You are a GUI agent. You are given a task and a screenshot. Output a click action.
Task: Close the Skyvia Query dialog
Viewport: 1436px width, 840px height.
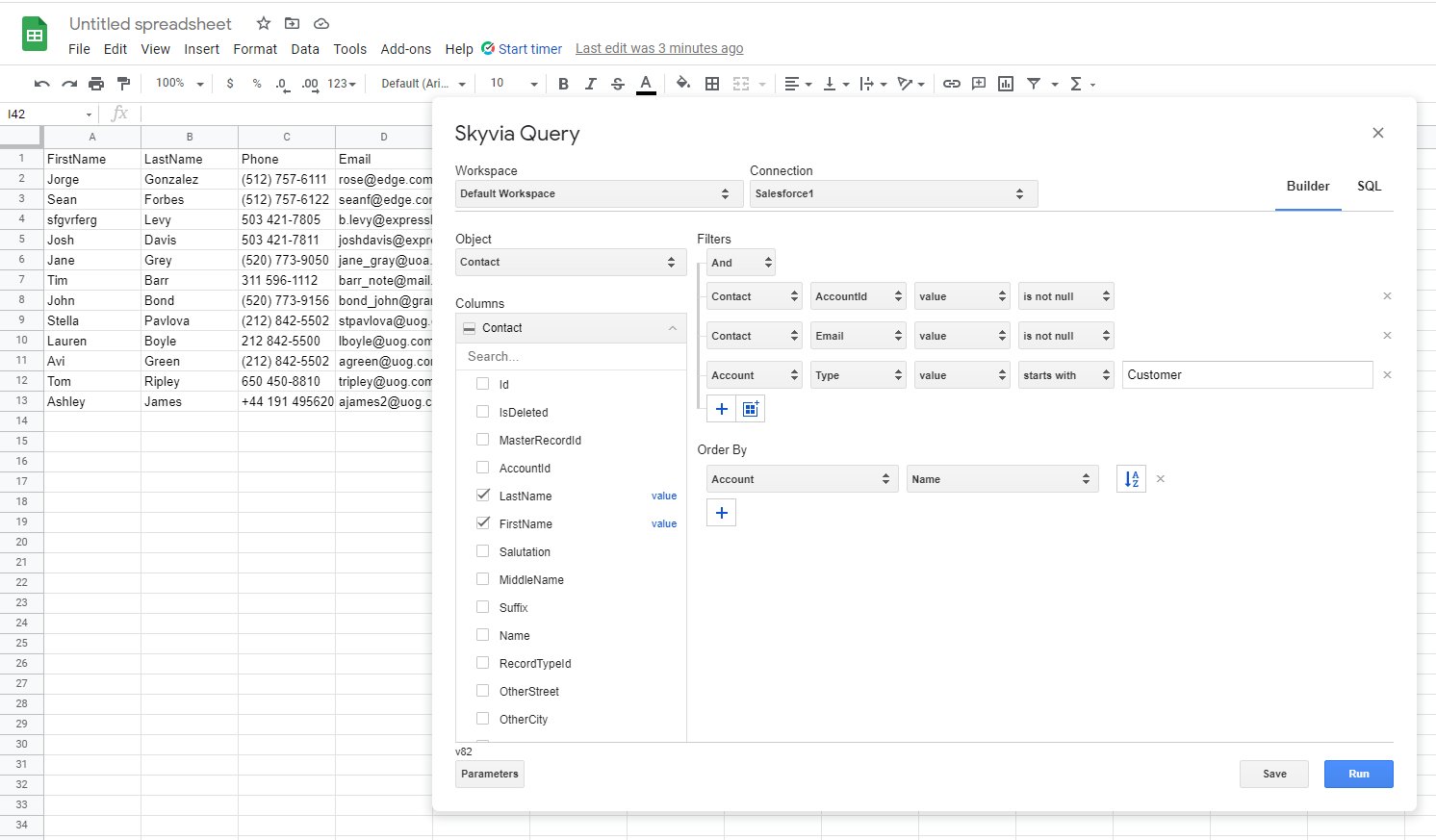1378,133
